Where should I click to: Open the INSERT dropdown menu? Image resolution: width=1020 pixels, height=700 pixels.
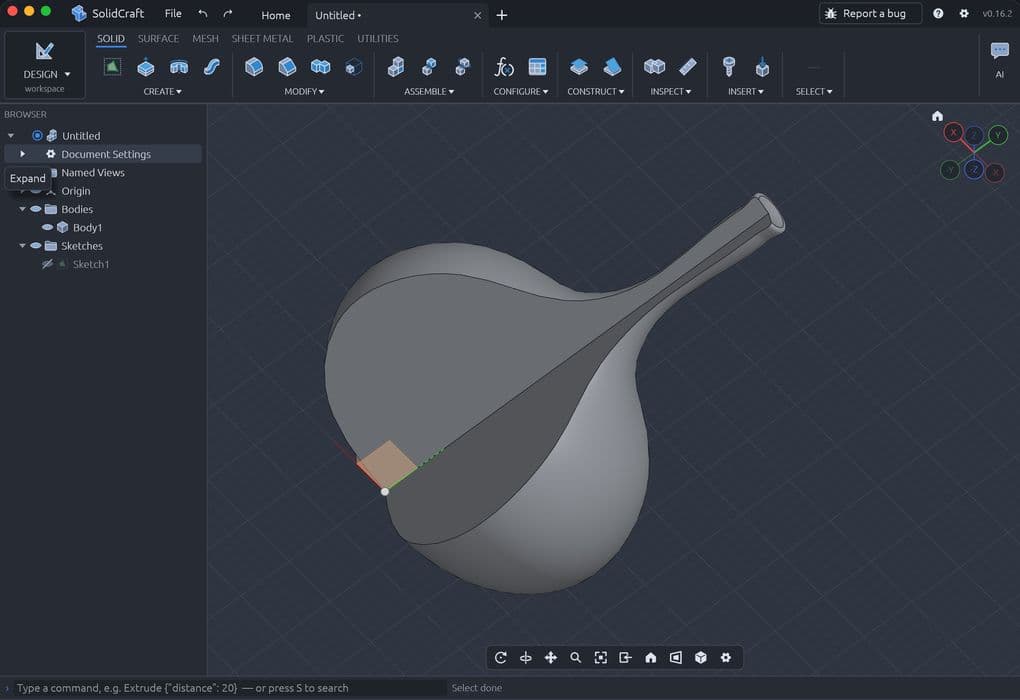coord(745,92)
